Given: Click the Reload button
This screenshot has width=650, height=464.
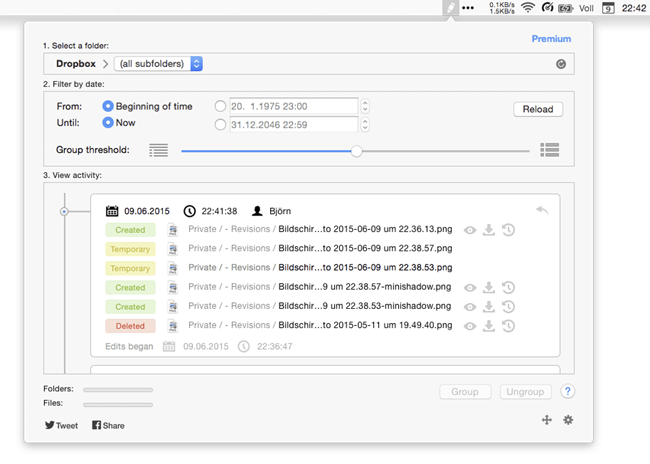Looking at the screenshot, I should [x=538, y=109].
